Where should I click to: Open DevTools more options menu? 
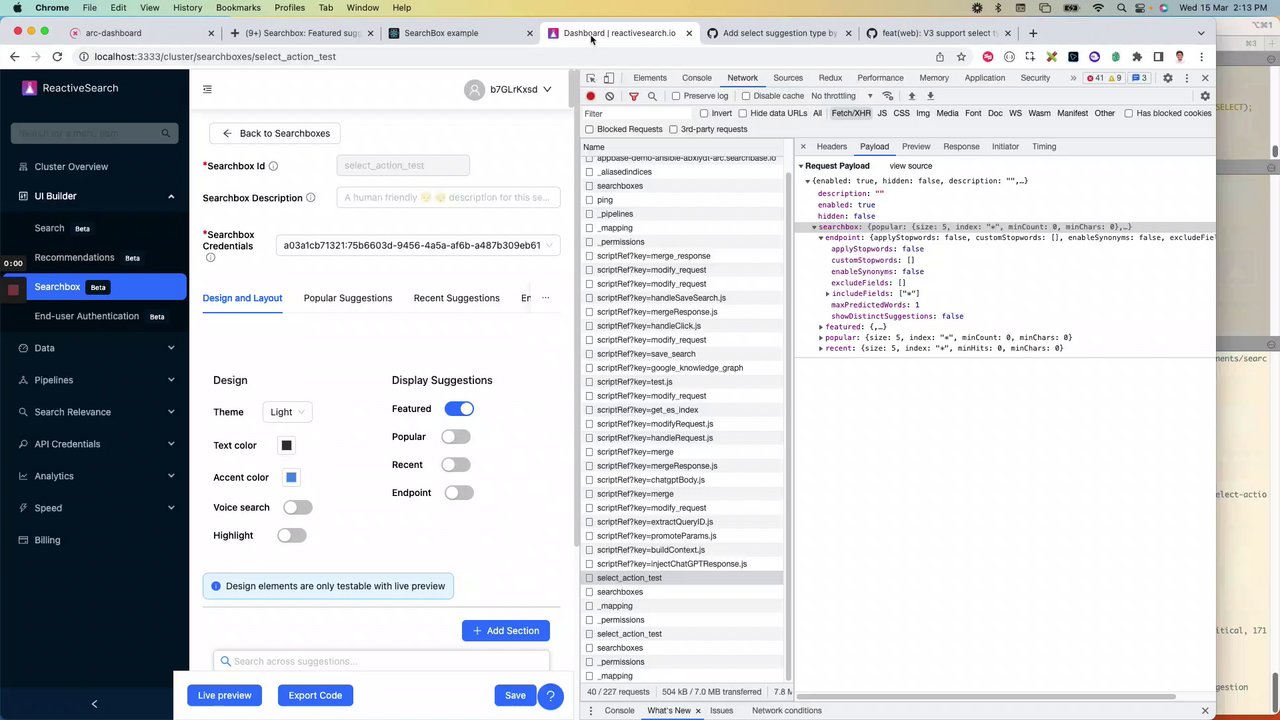click(x=1185, y=78)
